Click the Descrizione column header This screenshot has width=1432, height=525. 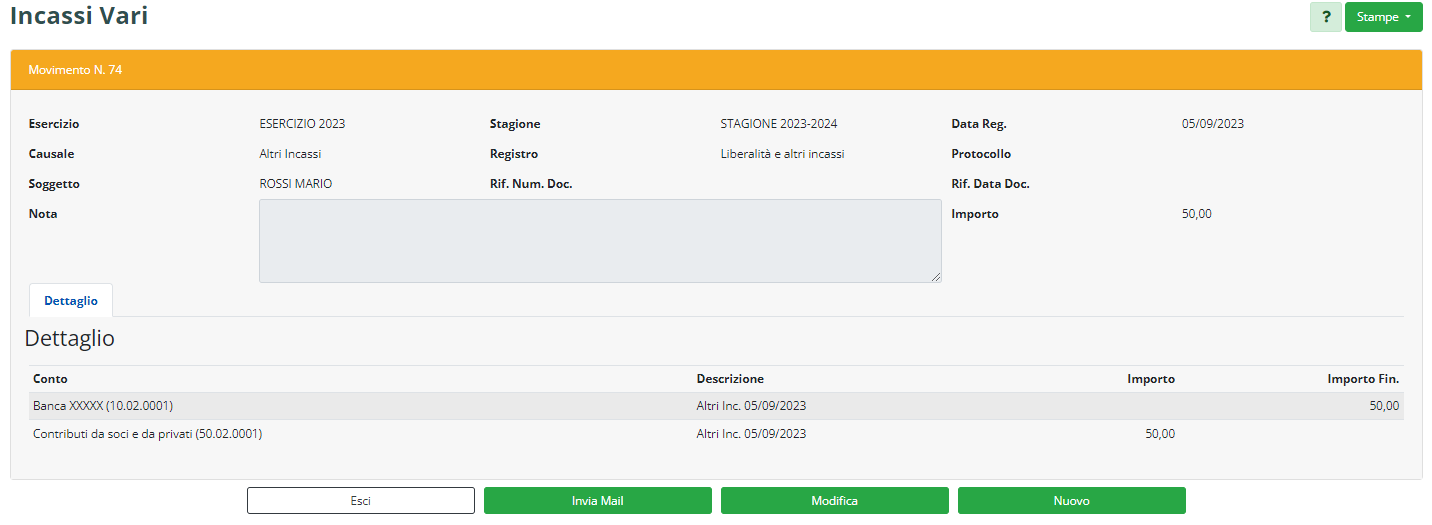click(730, 379)
